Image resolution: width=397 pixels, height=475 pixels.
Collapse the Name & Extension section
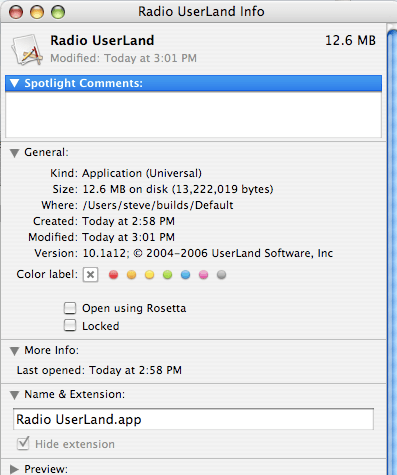coord(14,395)
